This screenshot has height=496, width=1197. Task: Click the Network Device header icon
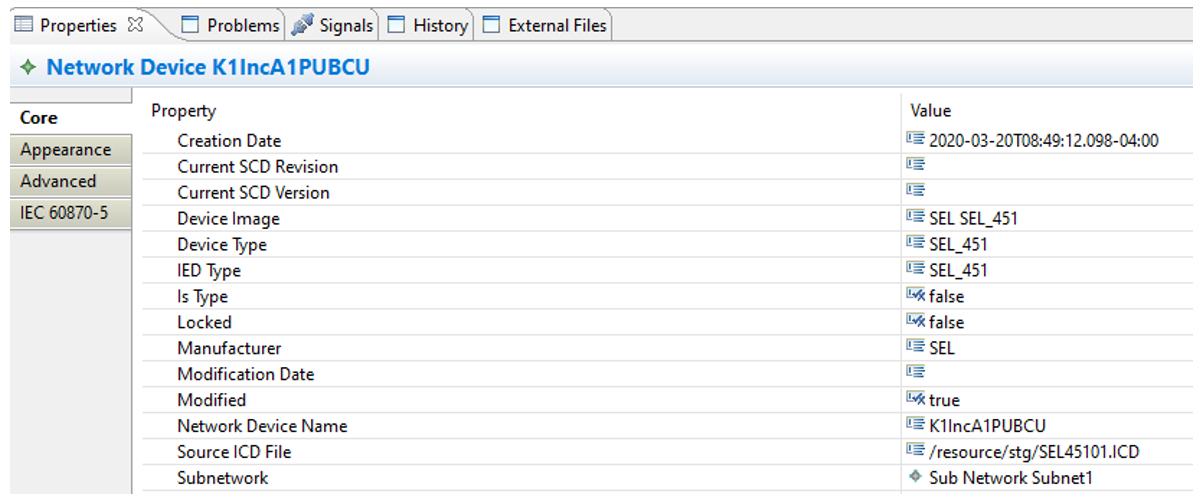click(x=28, y=69)
